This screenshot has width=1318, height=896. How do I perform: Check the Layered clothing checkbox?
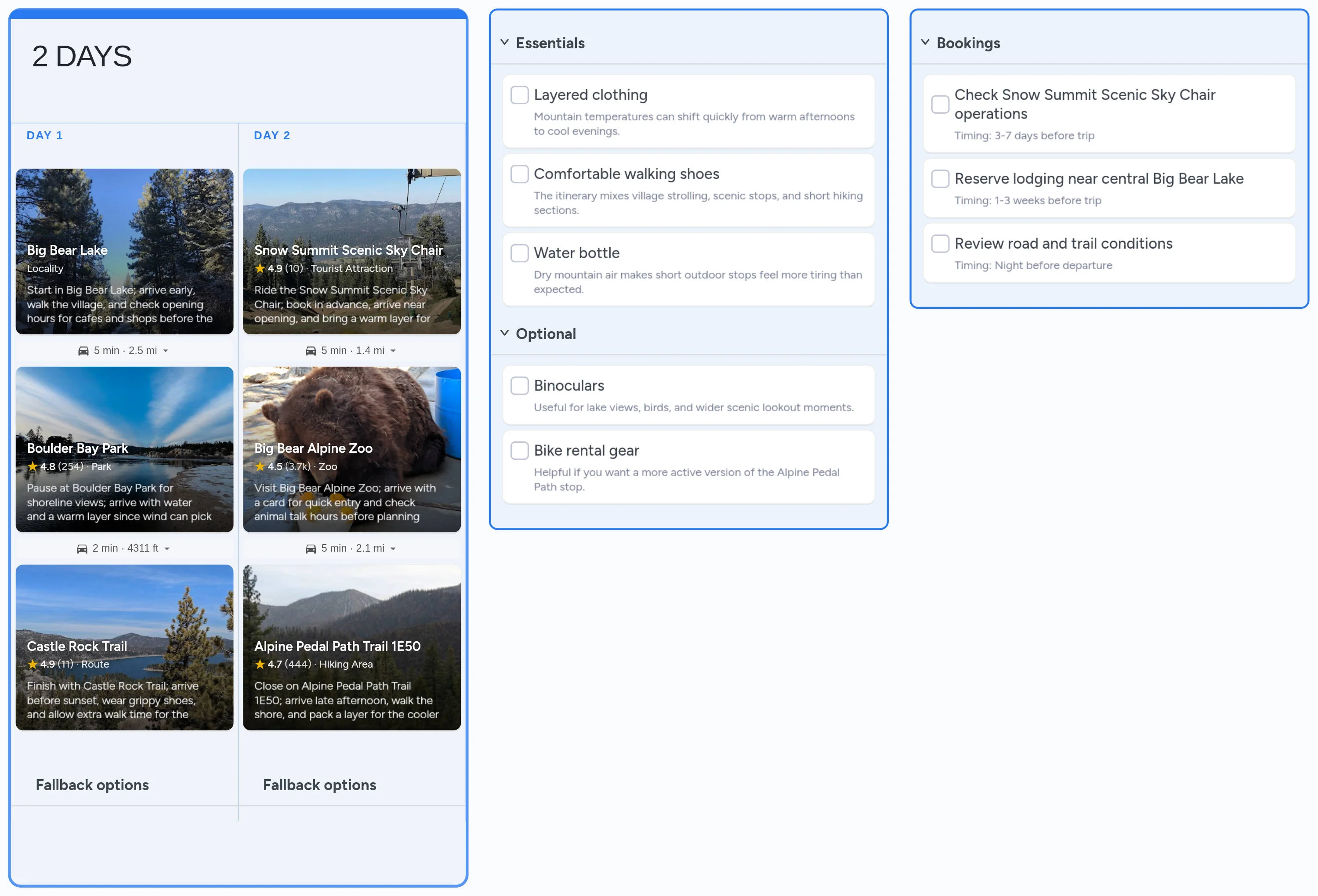[519, 95]
